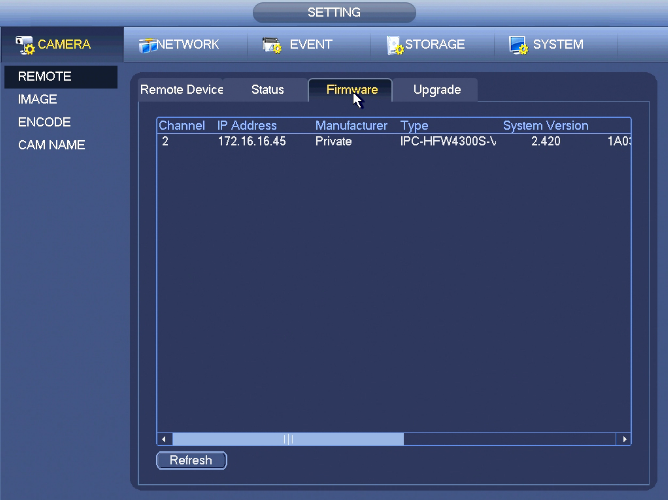Select REMOTE in the sidebar
The width and height of the screenshot is (668, 500).
coord(61,77)
